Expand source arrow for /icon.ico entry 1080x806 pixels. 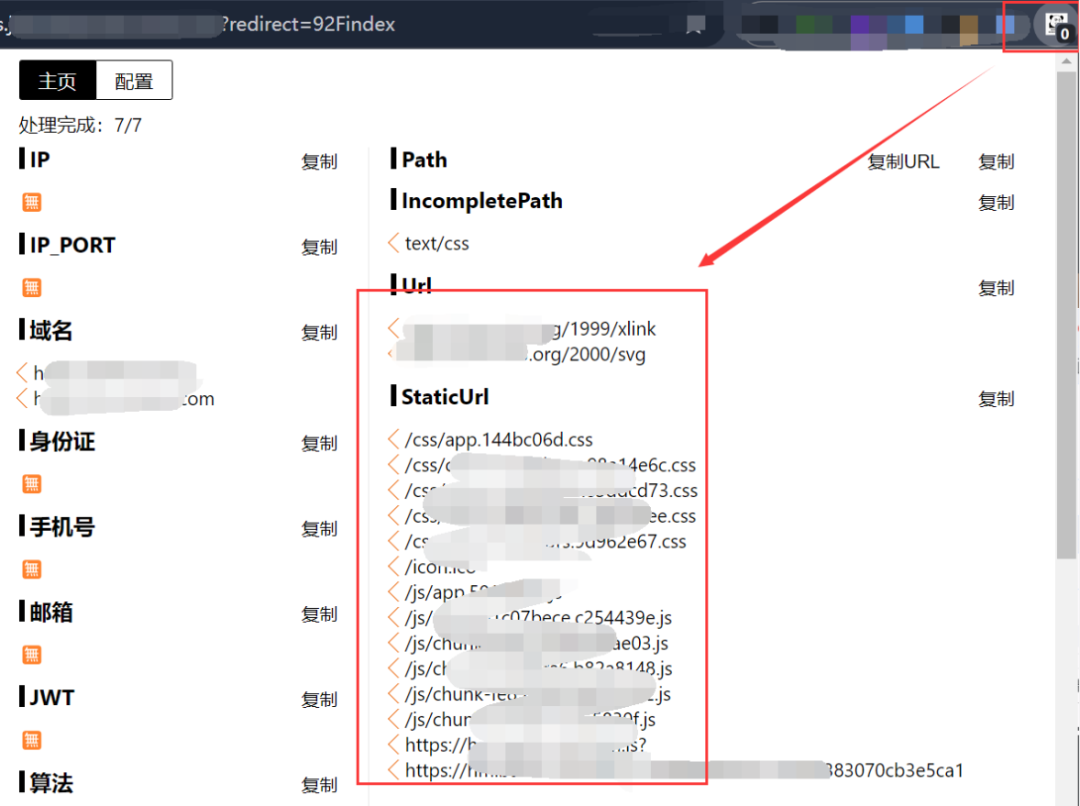pos(393,567)
